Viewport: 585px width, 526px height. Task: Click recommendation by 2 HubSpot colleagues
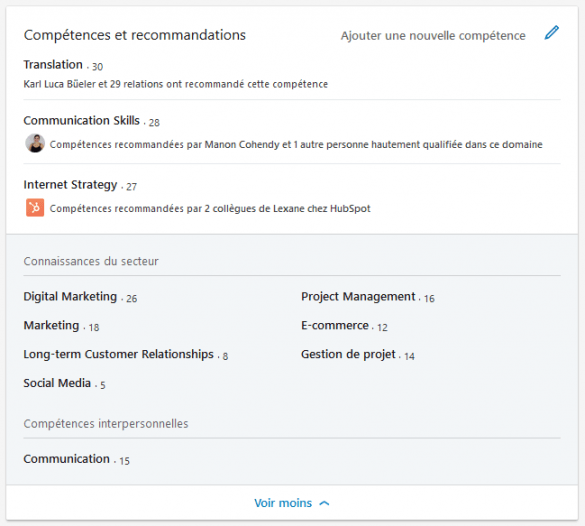point(210,209)
